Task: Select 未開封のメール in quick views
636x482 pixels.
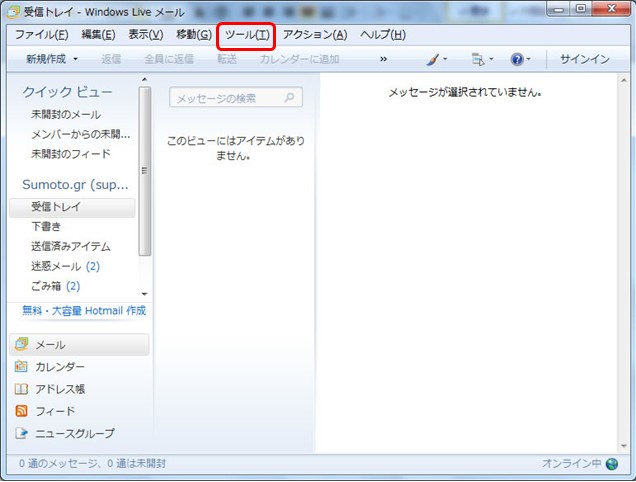Action: click(x=66, y=115)
